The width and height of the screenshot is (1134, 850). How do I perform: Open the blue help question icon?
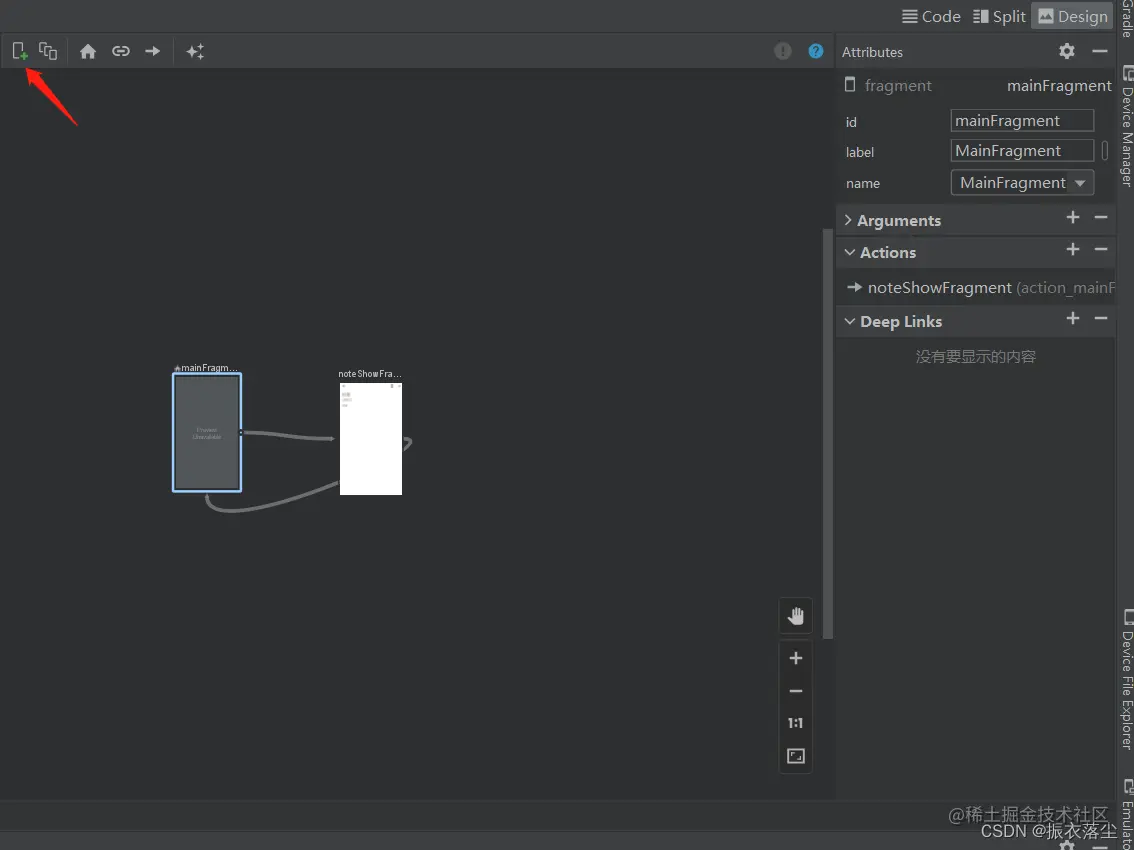pos(816,51)
